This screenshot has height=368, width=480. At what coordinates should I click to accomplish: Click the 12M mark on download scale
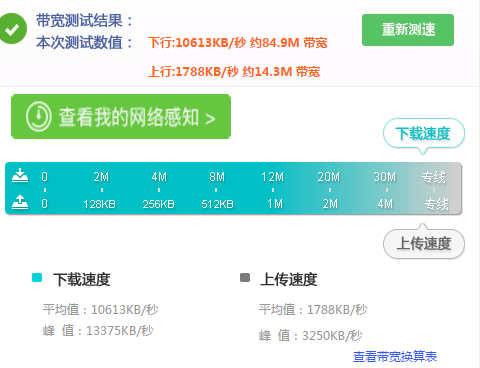[x=272, y=177]
